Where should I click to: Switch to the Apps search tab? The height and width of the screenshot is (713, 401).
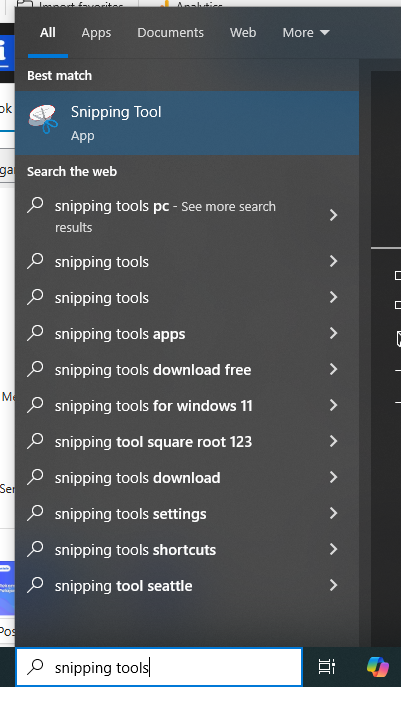click(x=96, y=33)
